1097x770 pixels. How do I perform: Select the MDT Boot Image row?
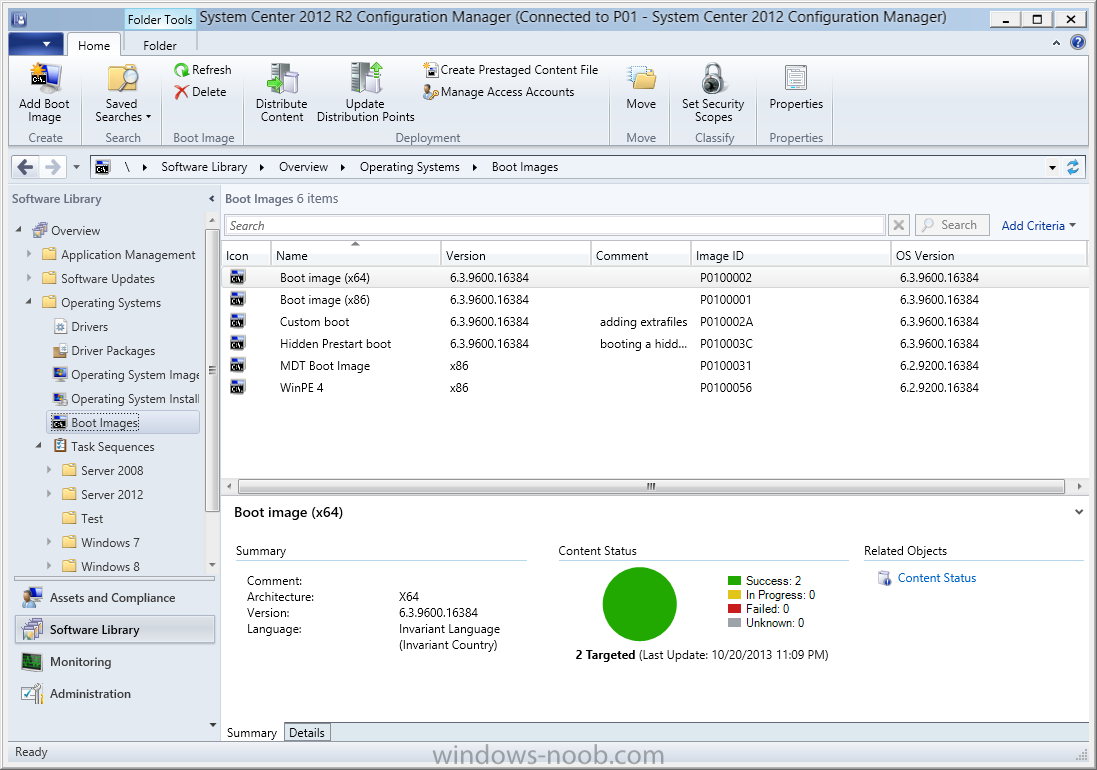click(655, 366)
